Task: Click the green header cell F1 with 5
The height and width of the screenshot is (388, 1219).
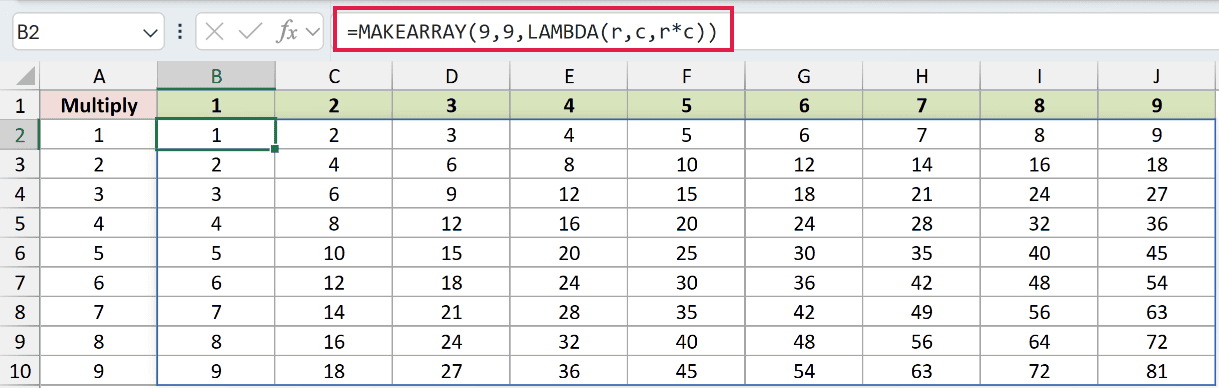Action: (686, 105)
